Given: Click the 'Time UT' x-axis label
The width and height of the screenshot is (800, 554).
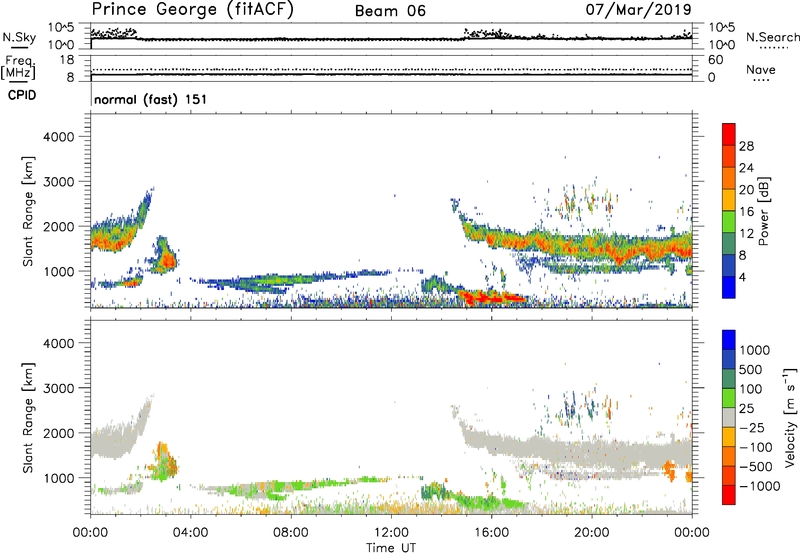Looking at the screenshot, I should click(x=391, y=548).
